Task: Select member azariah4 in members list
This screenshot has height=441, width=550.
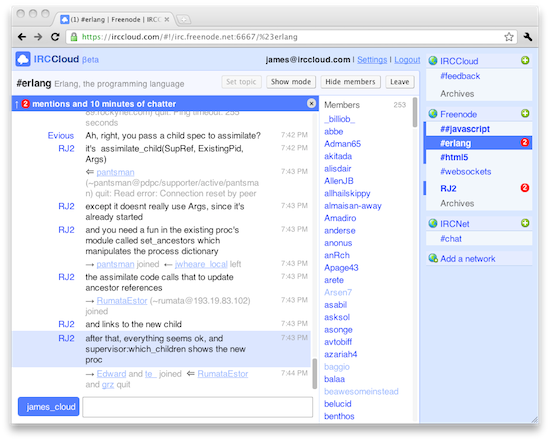Action: pyautogui.click(x=341, y=354)
